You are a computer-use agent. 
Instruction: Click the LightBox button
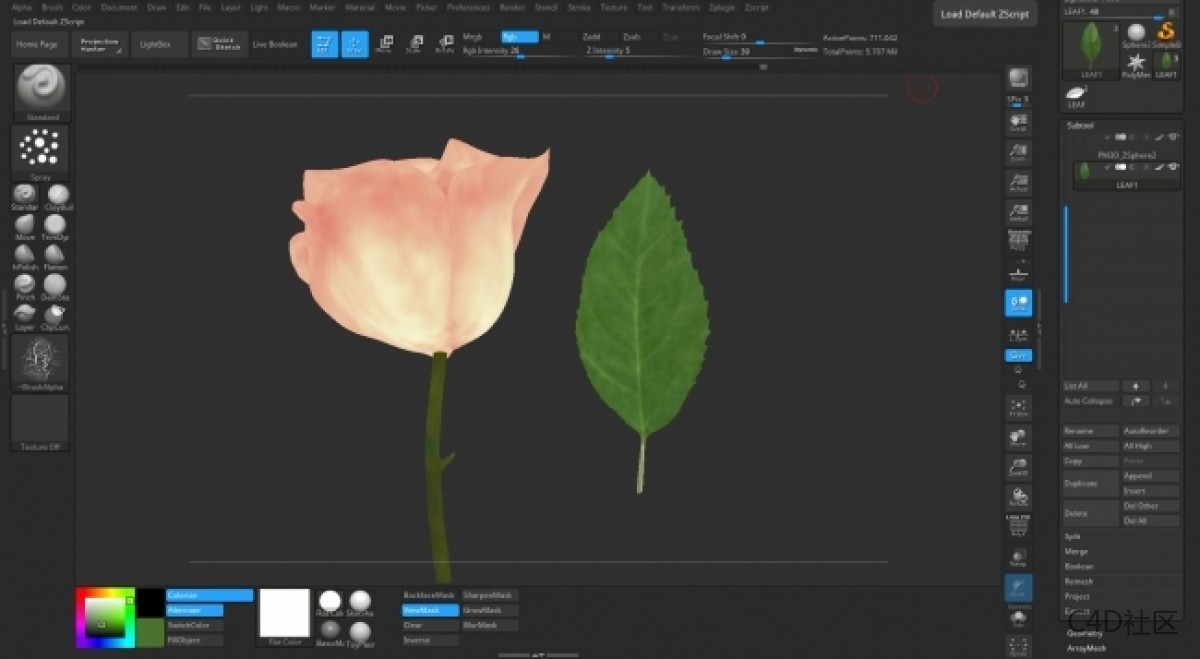[156, 44]
